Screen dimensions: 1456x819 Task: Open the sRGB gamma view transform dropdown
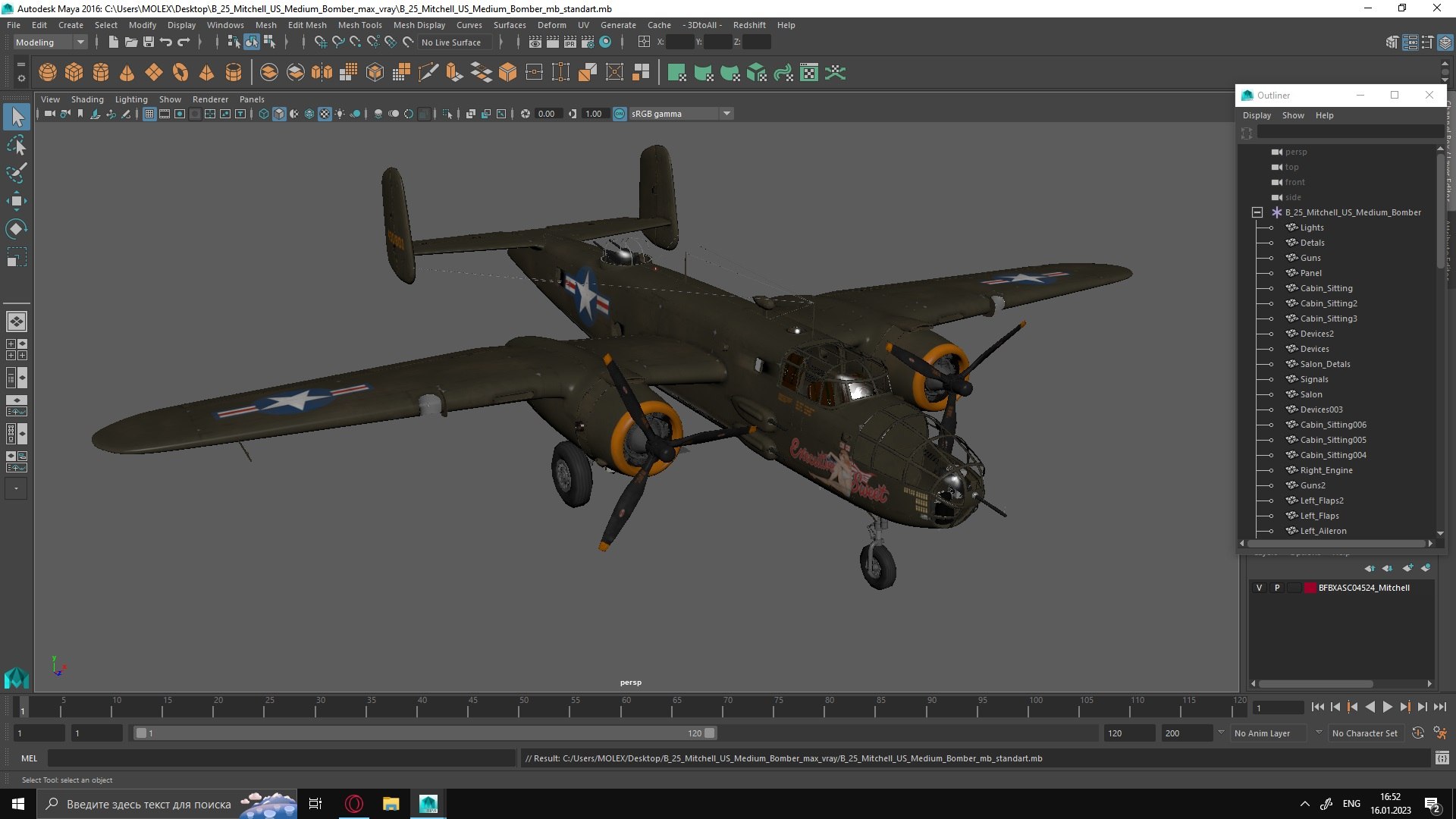(681, 114)
